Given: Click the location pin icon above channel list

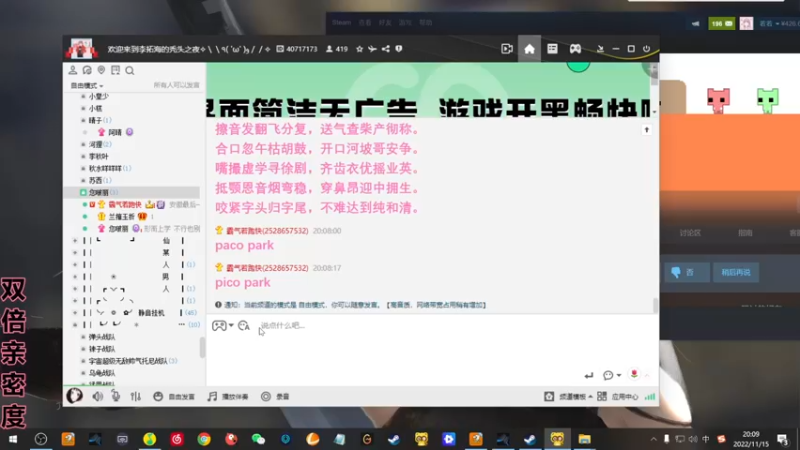Looking at the screenshot, I should click(102, 70).
